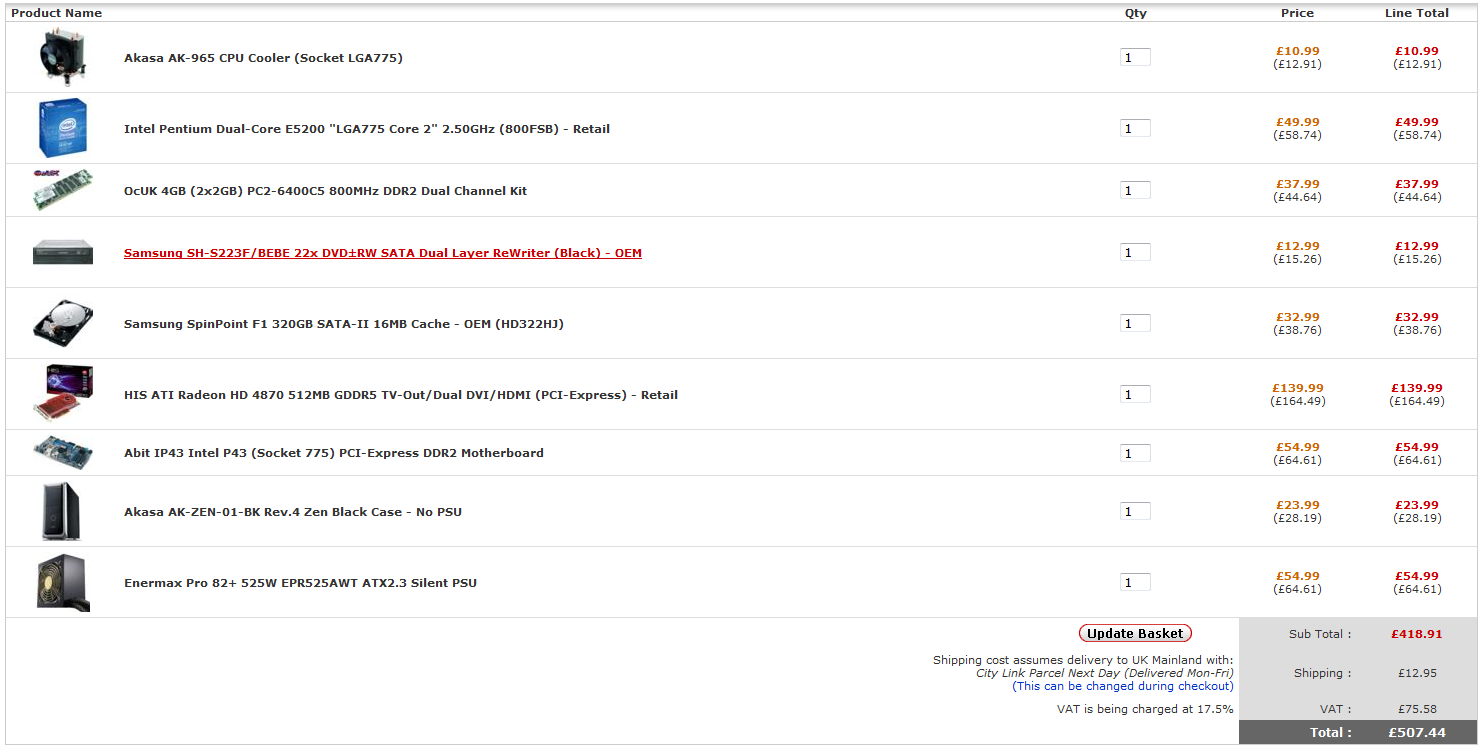Click quantity box for Abit IP43 motherboard
This screenshot has width=1481, height=747.
coord(1135,454)
